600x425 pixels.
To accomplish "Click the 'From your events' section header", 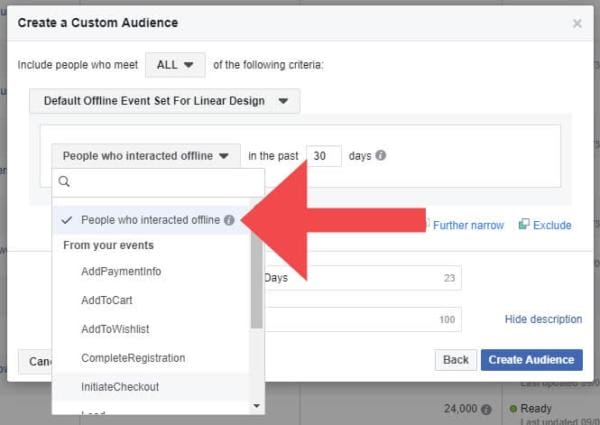I will 108,245.
